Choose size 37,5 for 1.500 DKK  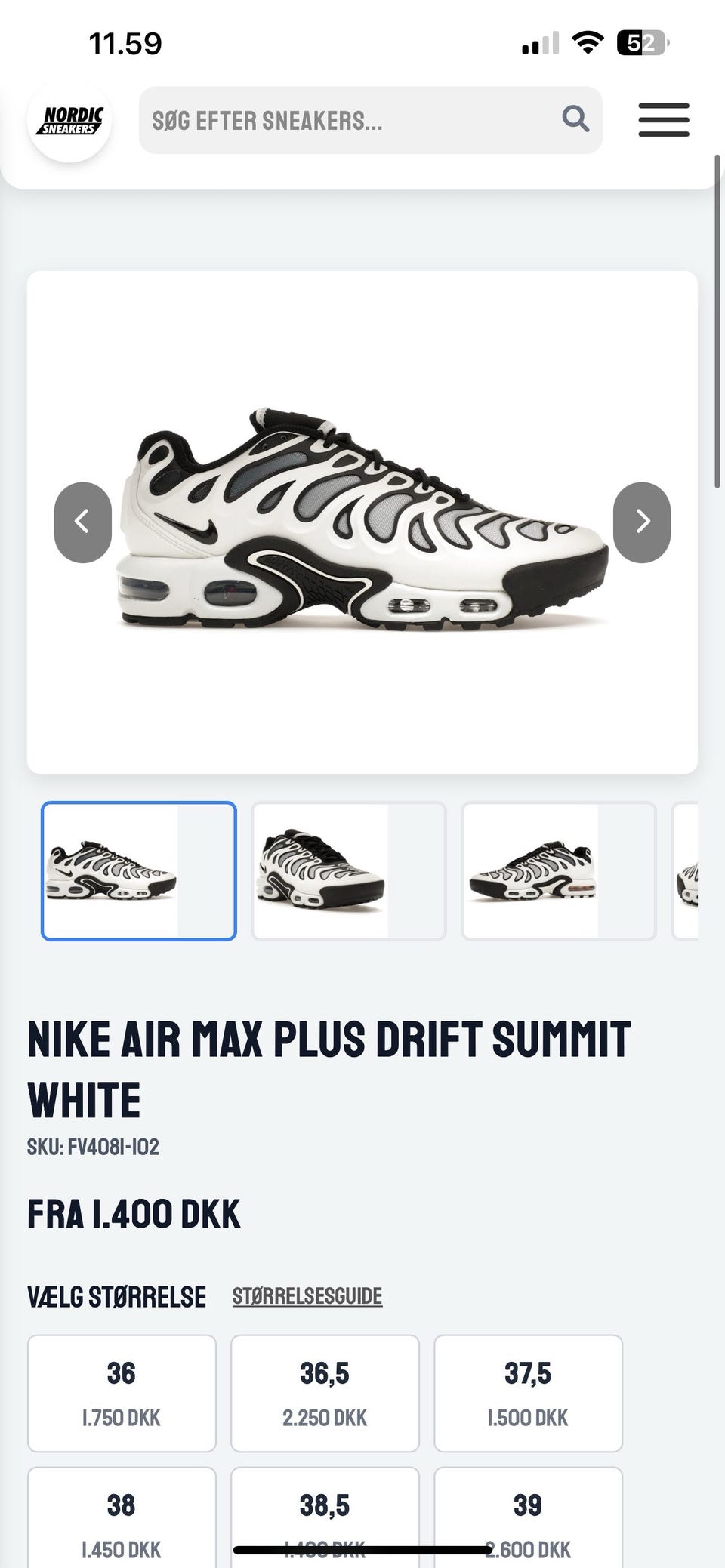(x=528, y=1394)
